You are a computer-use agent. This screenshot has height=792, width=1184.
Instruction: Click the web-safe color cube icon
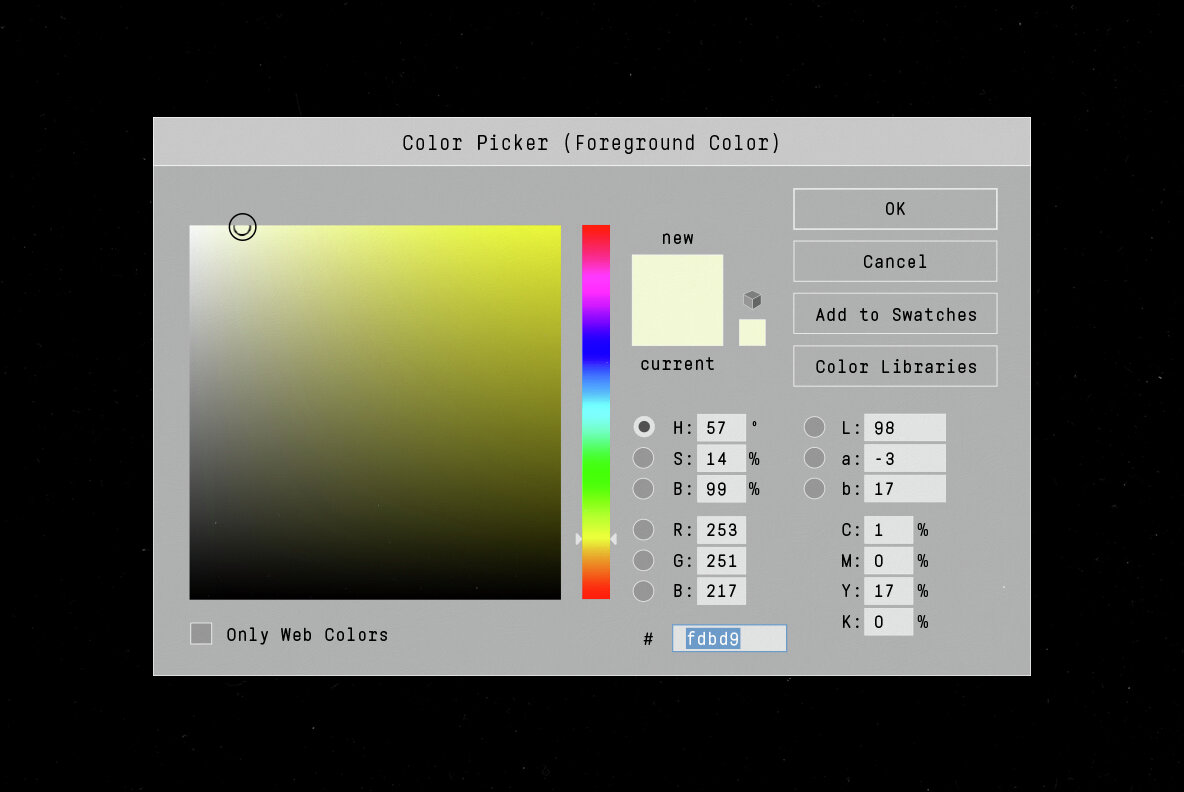coord(752,300)
